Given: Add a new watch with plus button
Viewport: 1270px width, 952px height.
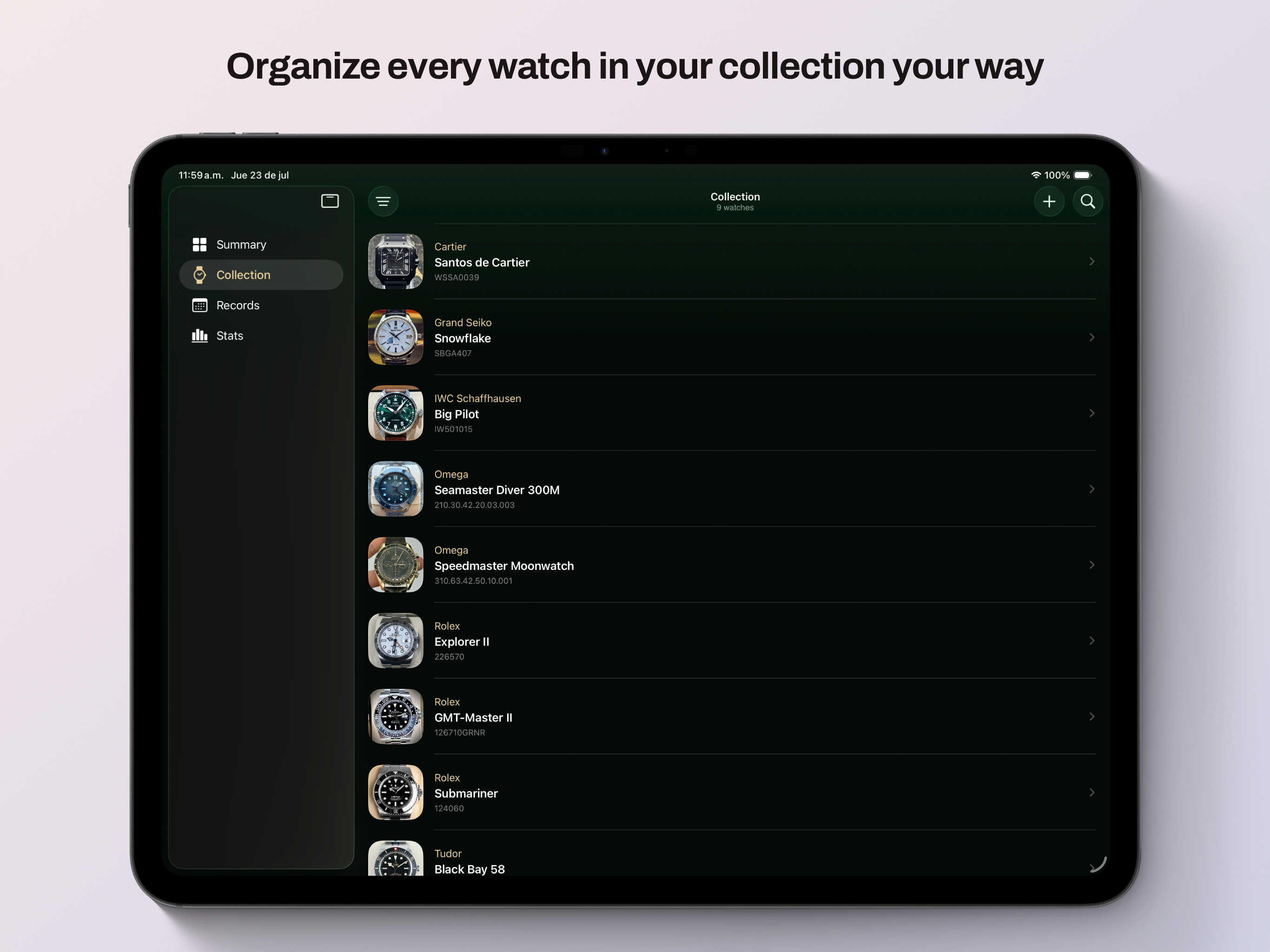Looking at the screenshot, I should coord(1049,202).
